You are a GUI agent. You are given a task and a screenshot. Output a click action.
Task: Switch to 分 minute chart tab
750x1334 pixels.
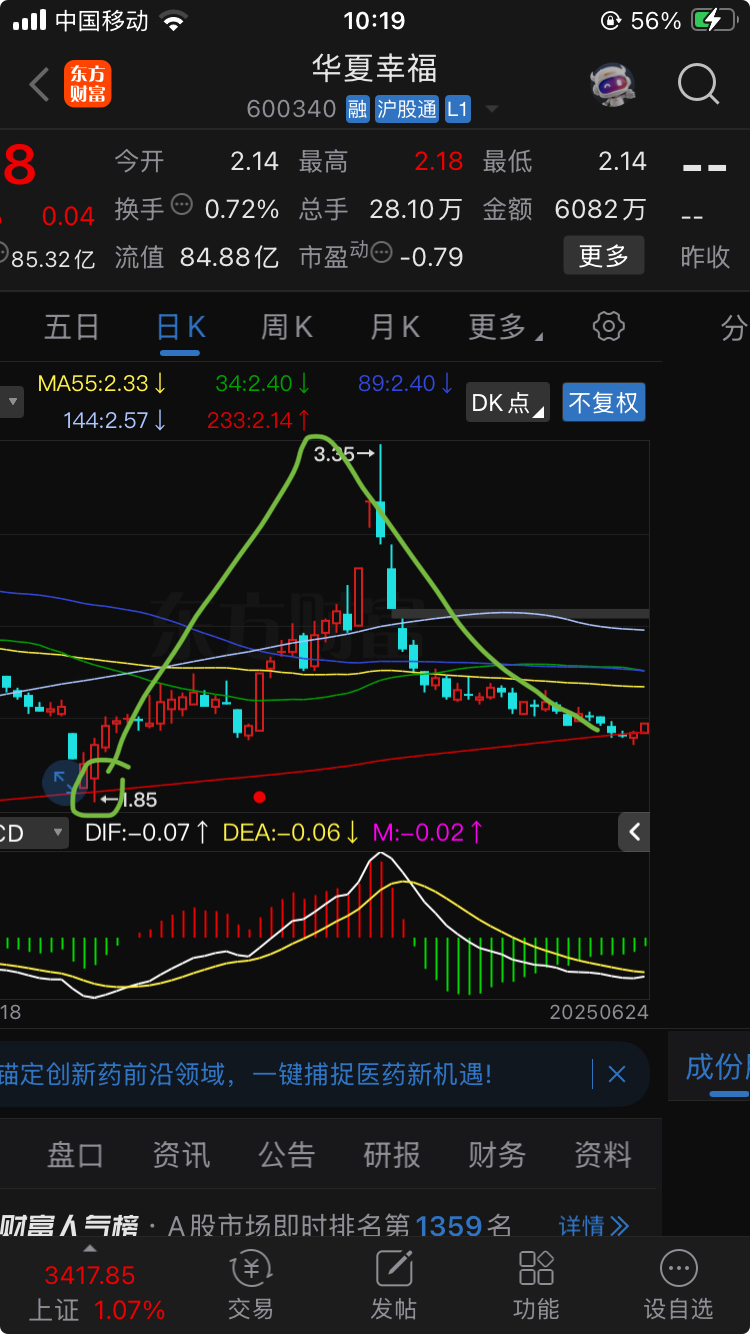(735, 327)
